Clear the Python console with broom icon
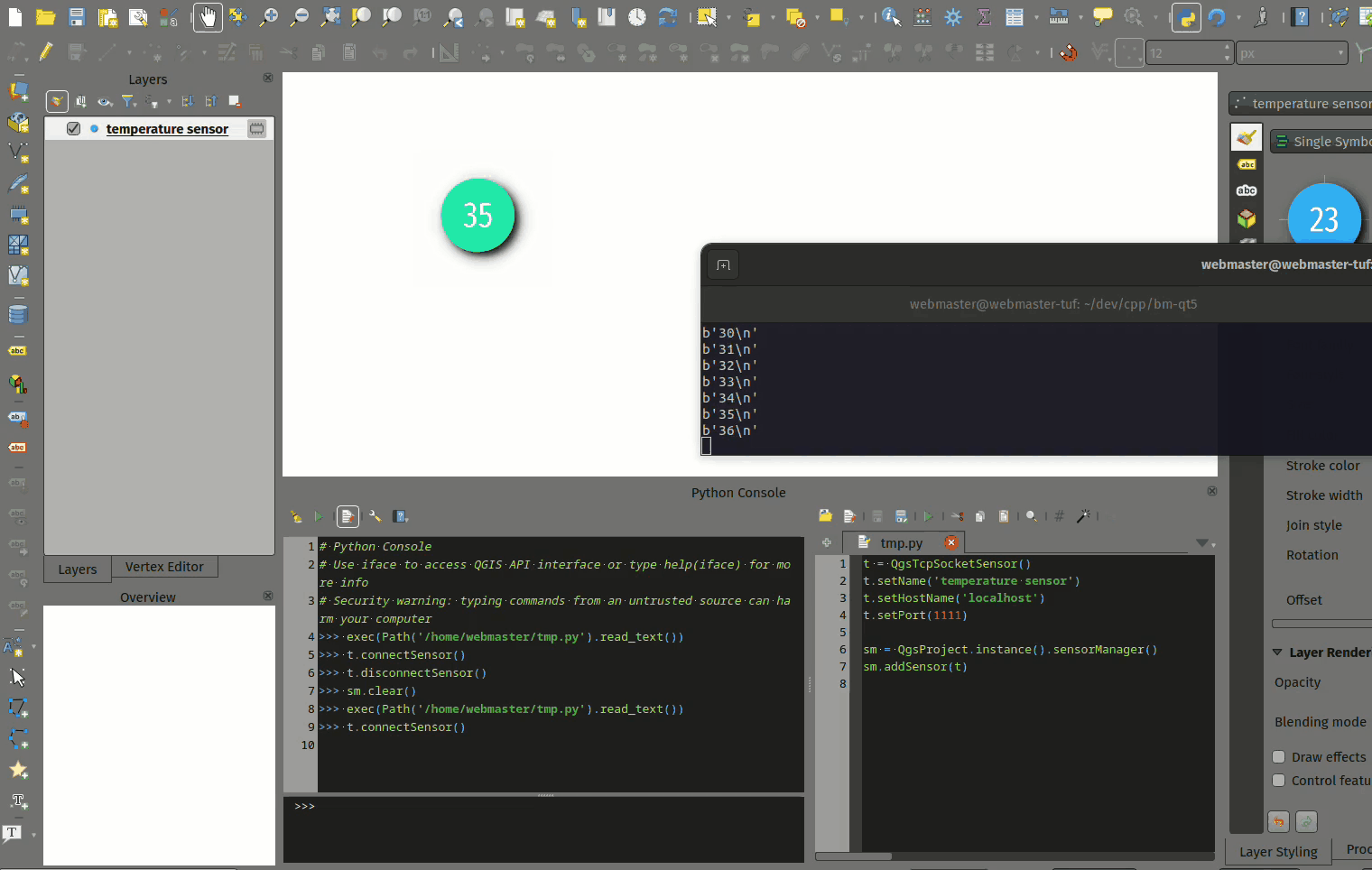 click(296, 516)
